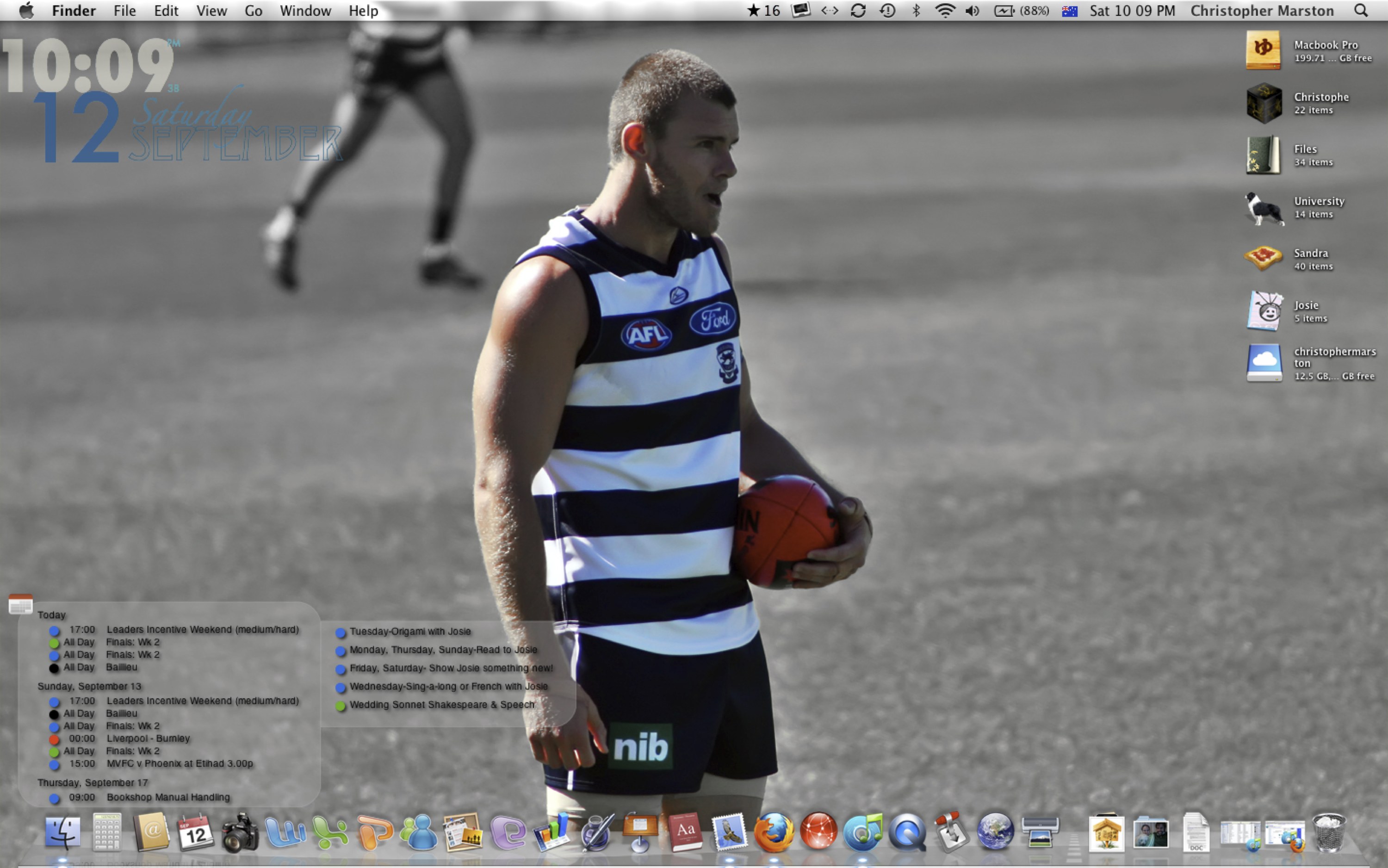Open Microsoft Word from the Dock
1388x868 pixels.
(x=285, y=832)
